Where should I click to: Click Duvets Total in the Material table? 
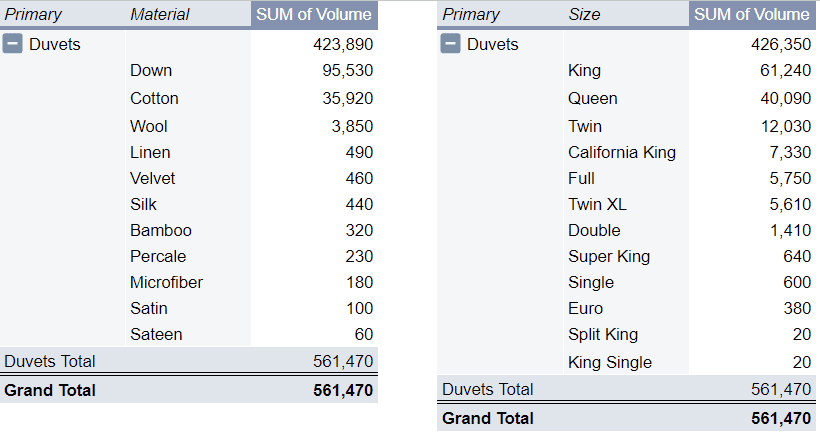[x=50, y=361]
